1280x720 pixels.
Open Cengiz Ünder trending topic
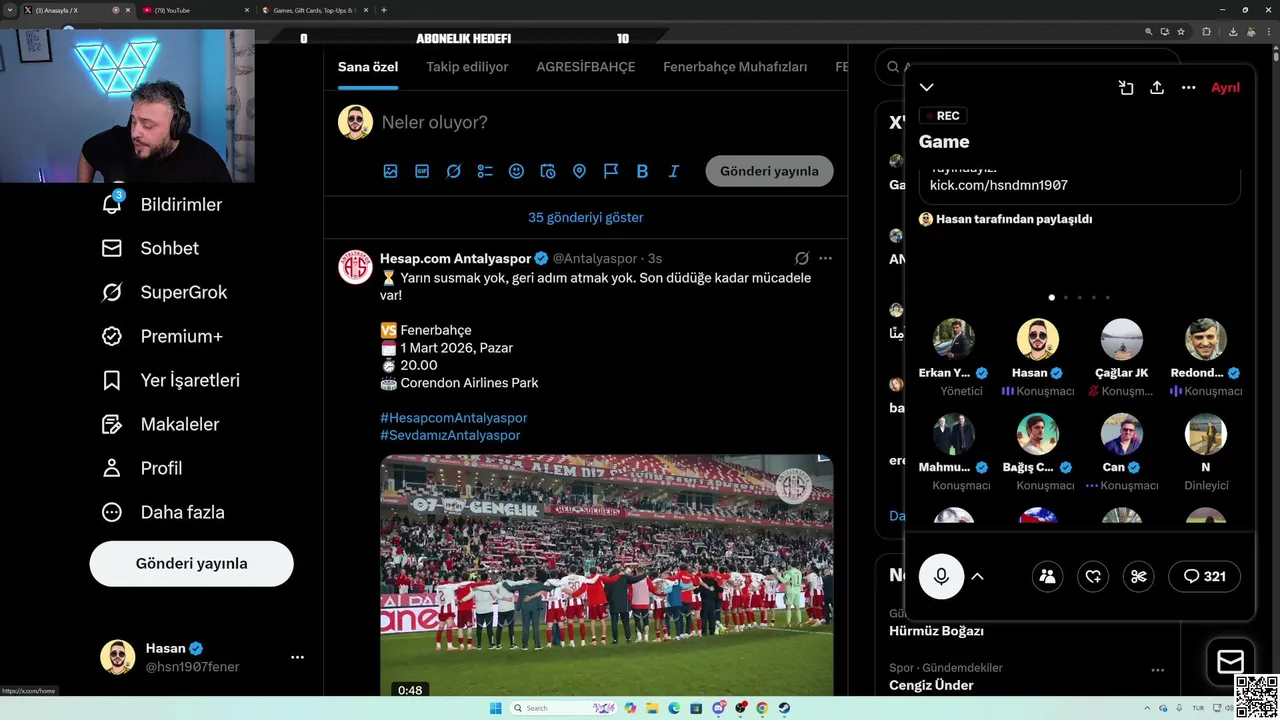point(931,685)
